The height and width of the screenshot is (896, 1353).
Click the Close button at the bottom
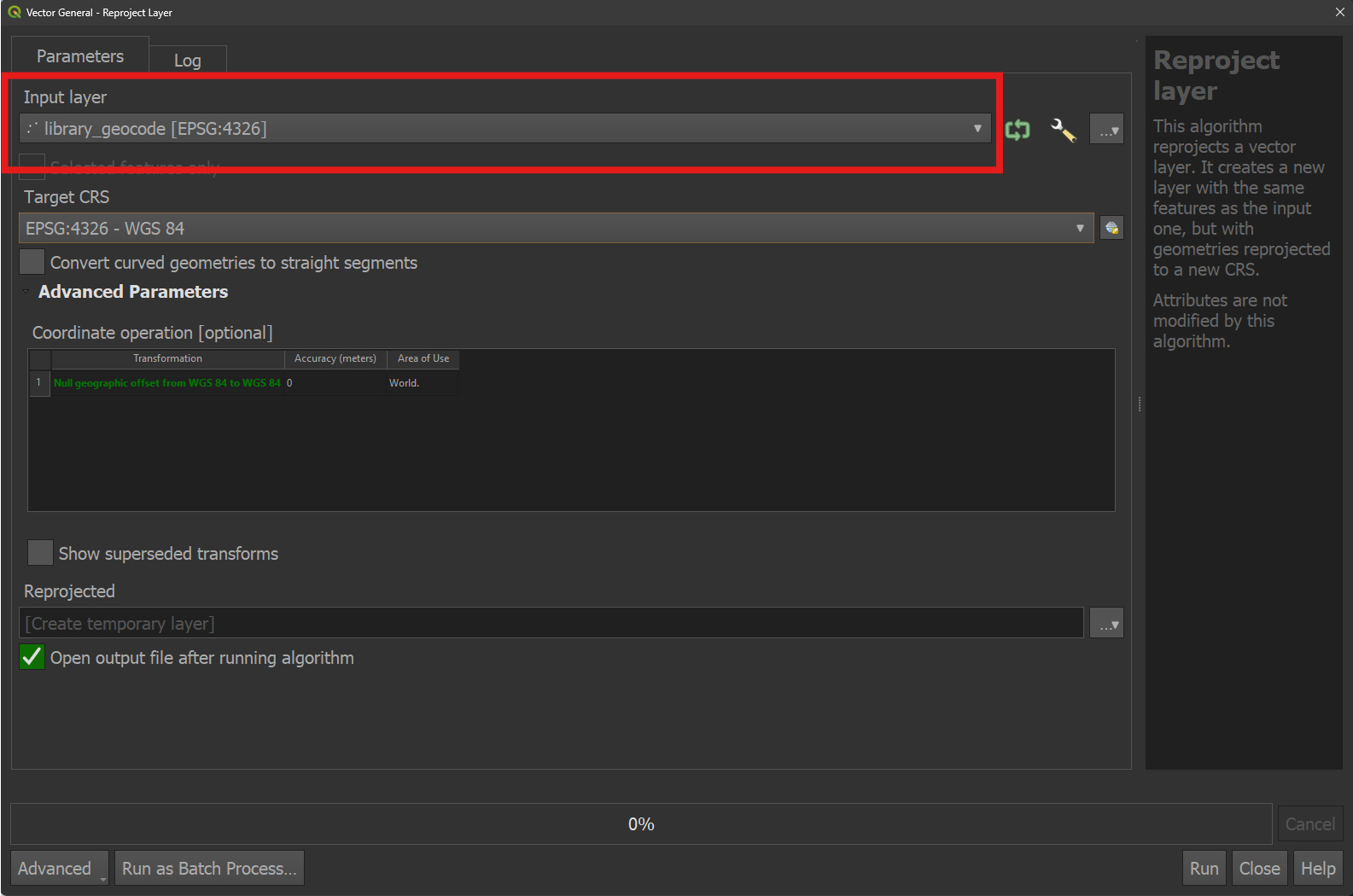point(1259,868)
